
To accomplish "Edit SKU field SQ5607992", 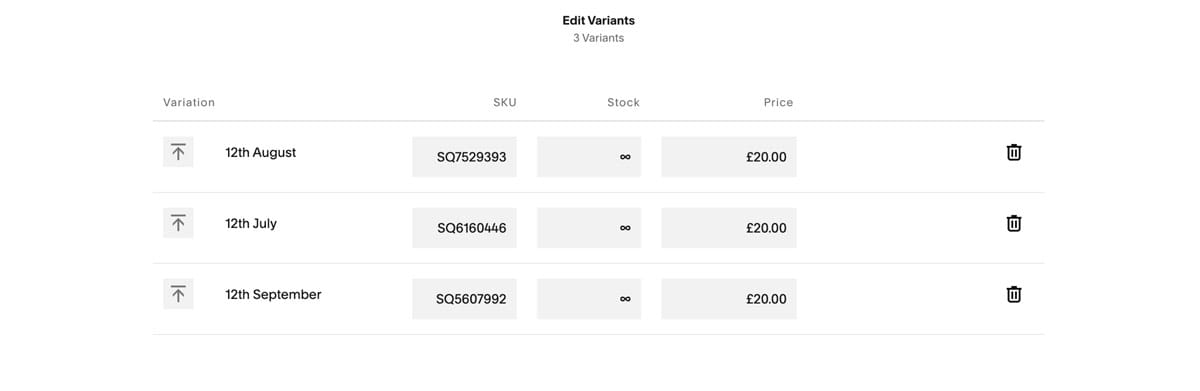I will (x=465, y=299).
